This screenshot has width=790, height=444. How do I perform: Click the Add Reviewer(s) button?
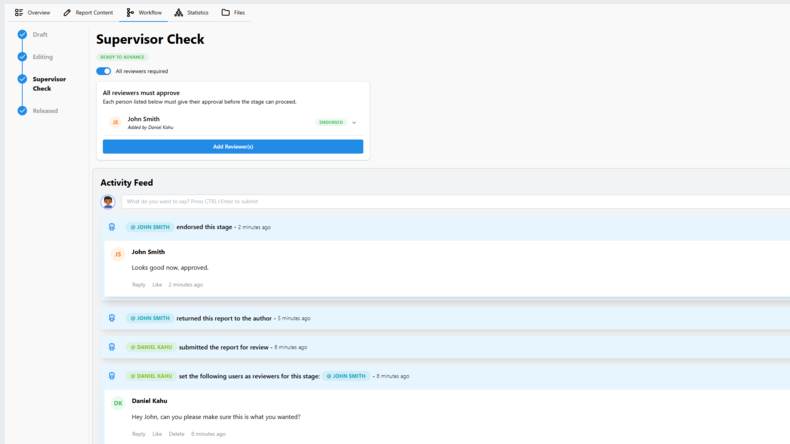(x=233, y=147)
